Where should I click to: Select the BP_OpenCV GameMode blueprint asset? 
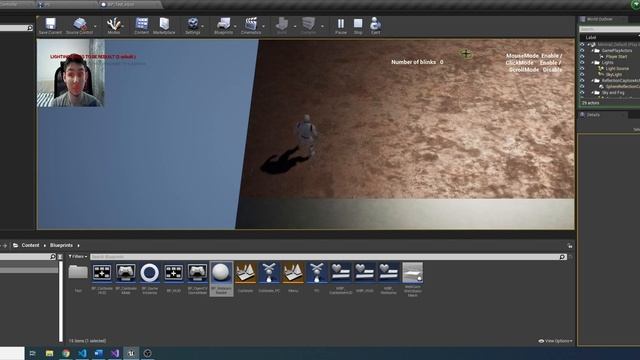pos(198,278)
